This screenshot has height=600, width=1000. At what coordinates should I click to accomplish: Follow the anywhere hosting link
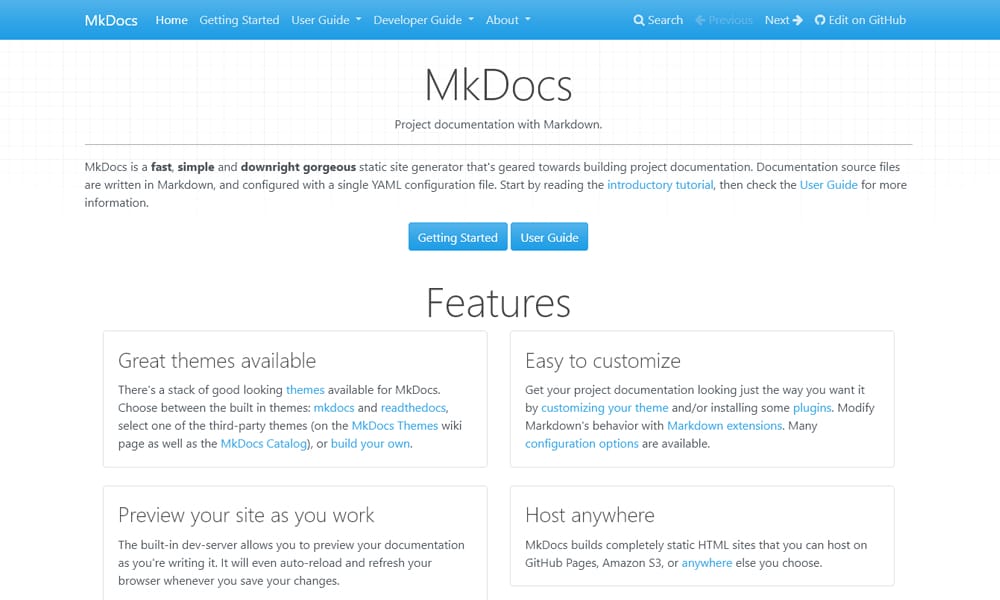[707, 562]
